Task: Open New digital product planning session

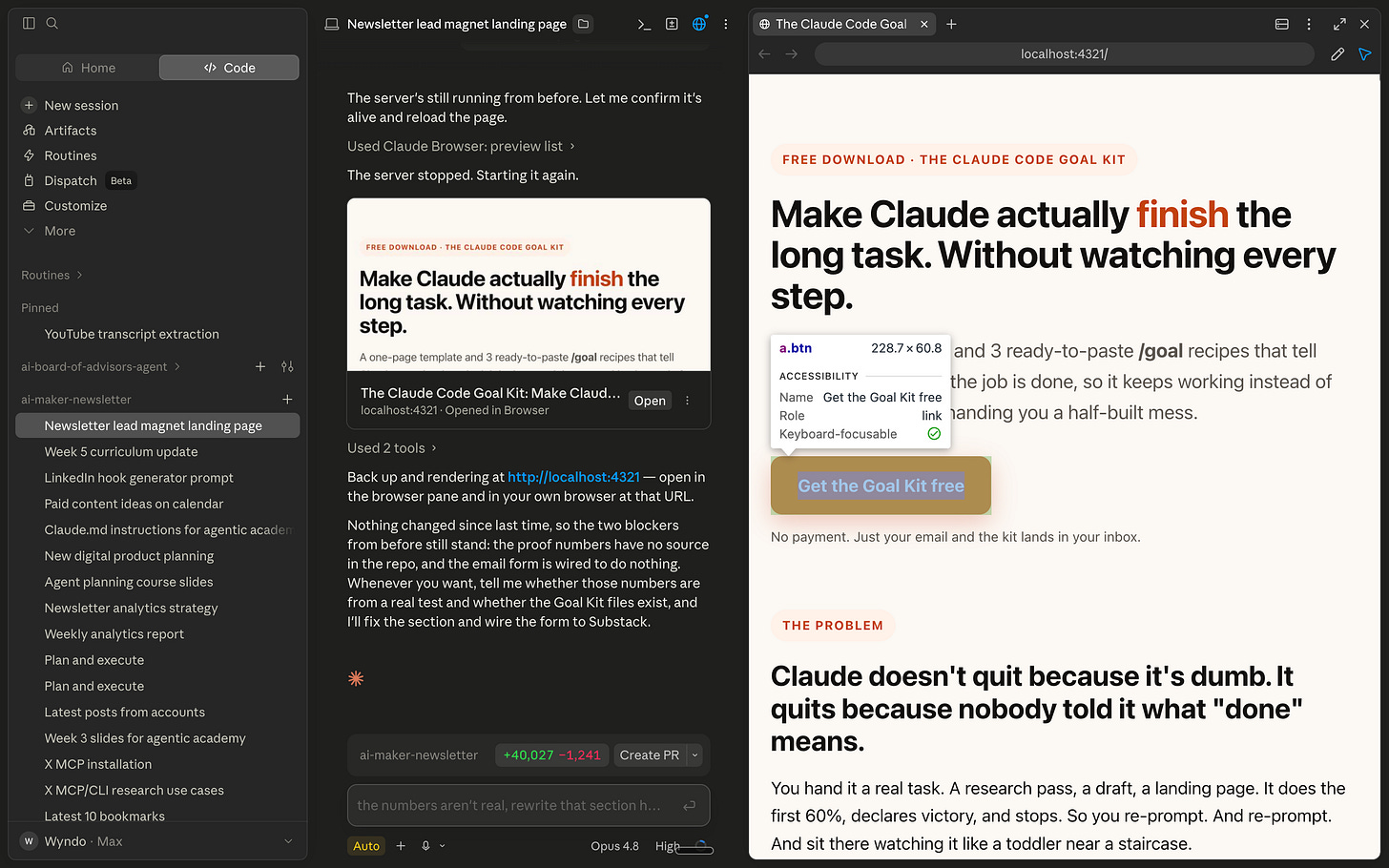Action: pos(129,556)
